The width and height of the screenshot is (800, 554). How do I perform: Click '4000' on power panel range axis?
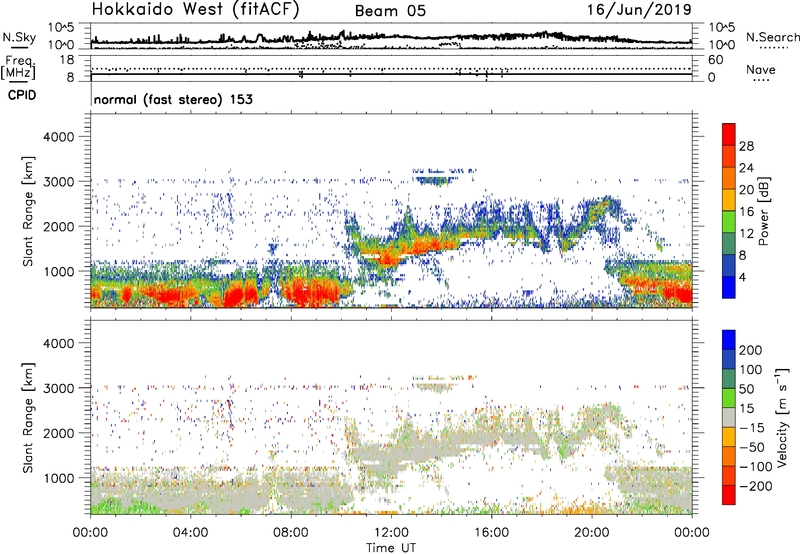pos(58,137)
